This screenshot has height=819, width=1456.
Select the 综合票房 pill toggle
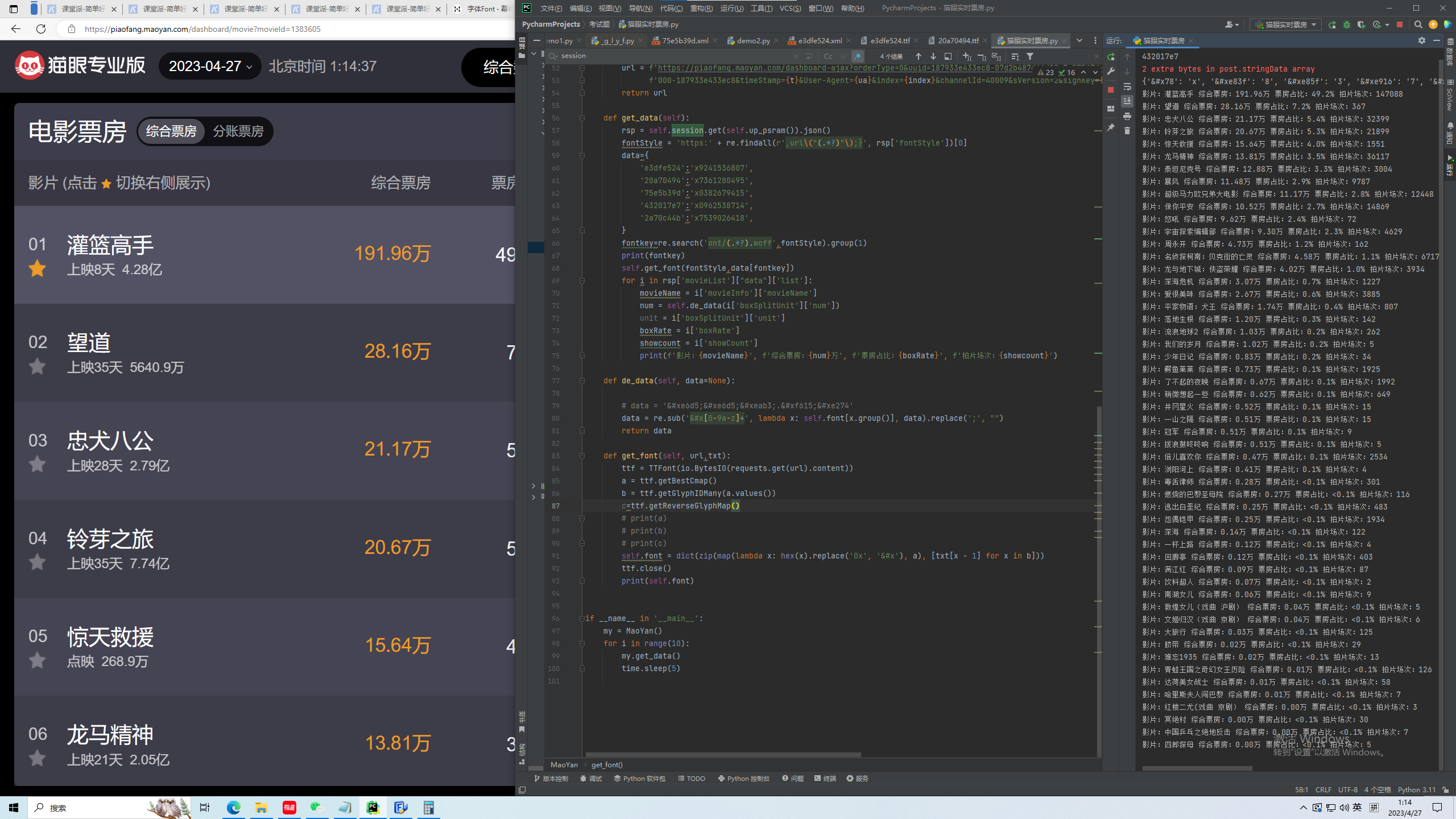(171, 131)
